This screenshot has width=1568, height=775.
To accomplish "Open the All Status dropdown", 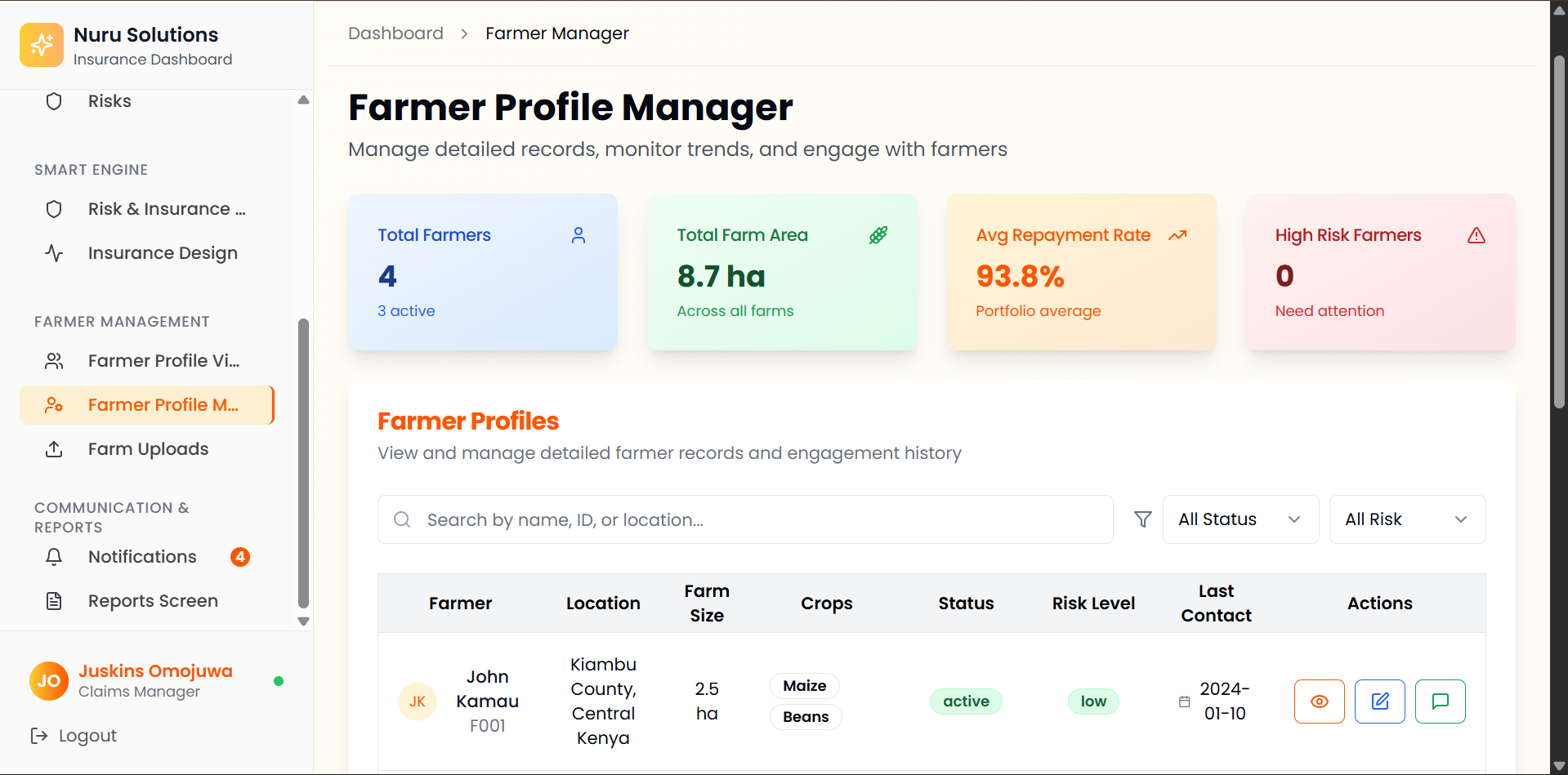I will [x=1240, y=519].
